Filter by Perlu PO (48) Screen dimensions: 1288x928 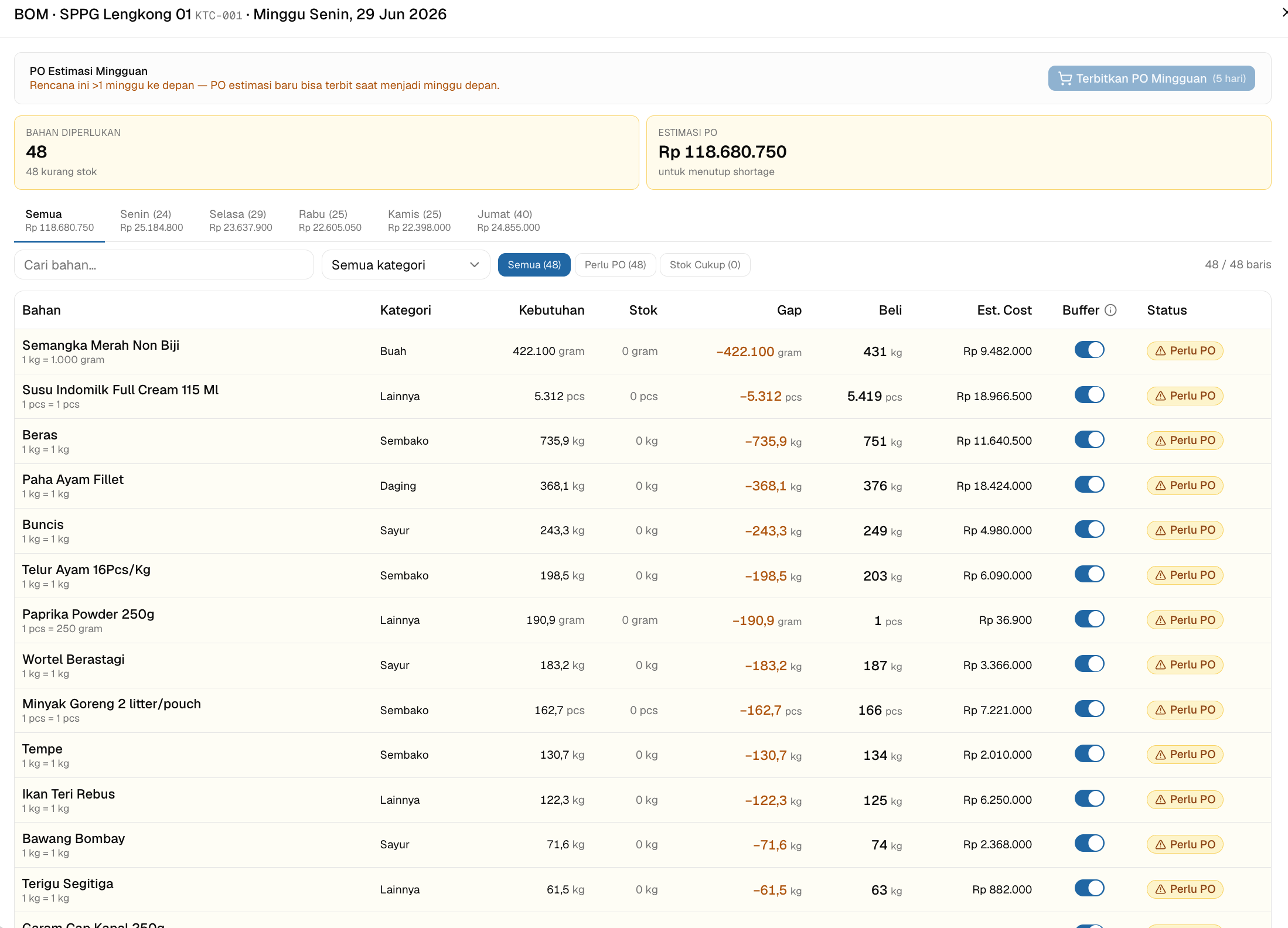click(615, 265)
